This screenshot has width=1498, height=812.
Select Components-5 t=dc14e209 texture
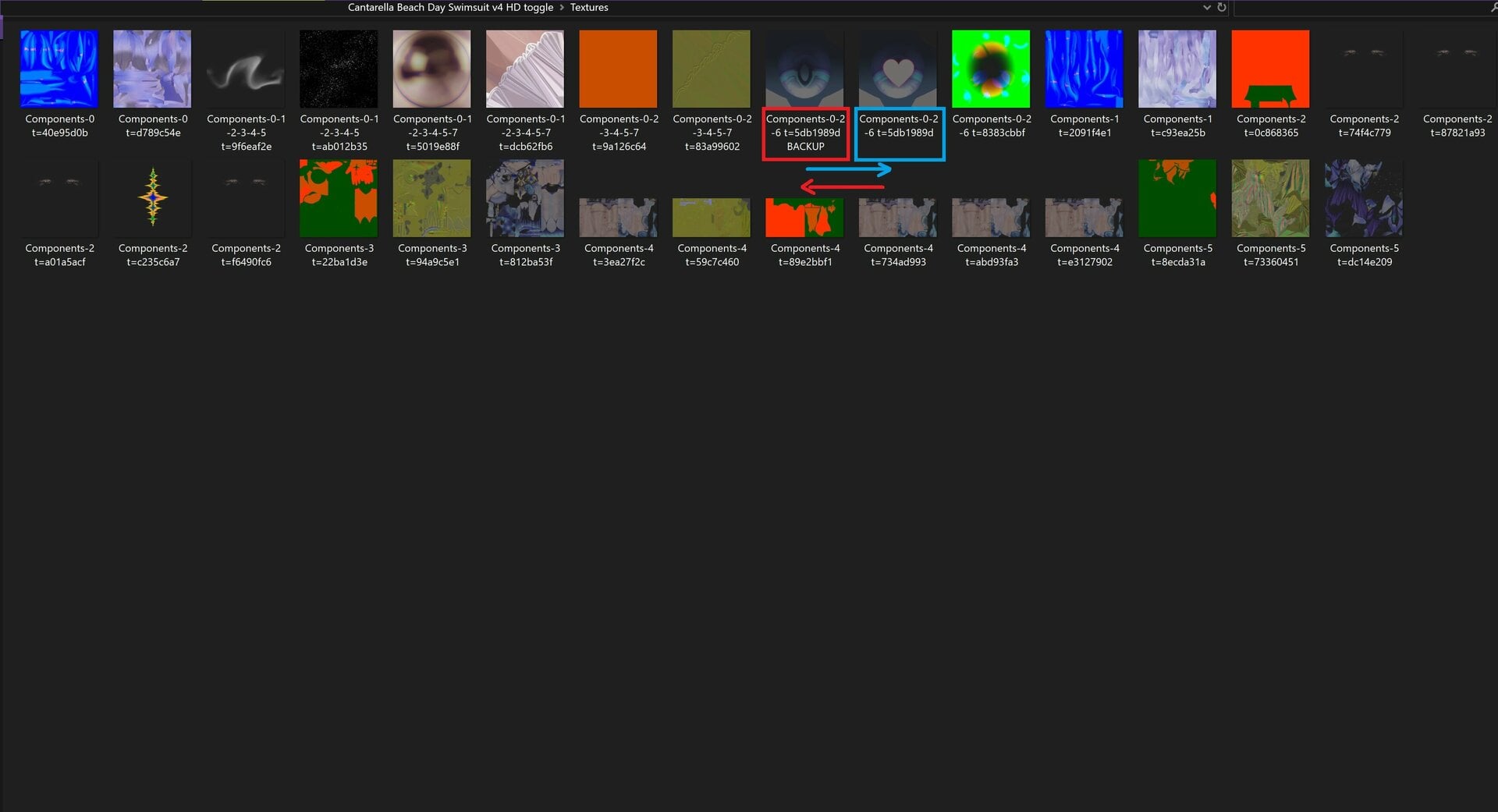pos(1364,198)
